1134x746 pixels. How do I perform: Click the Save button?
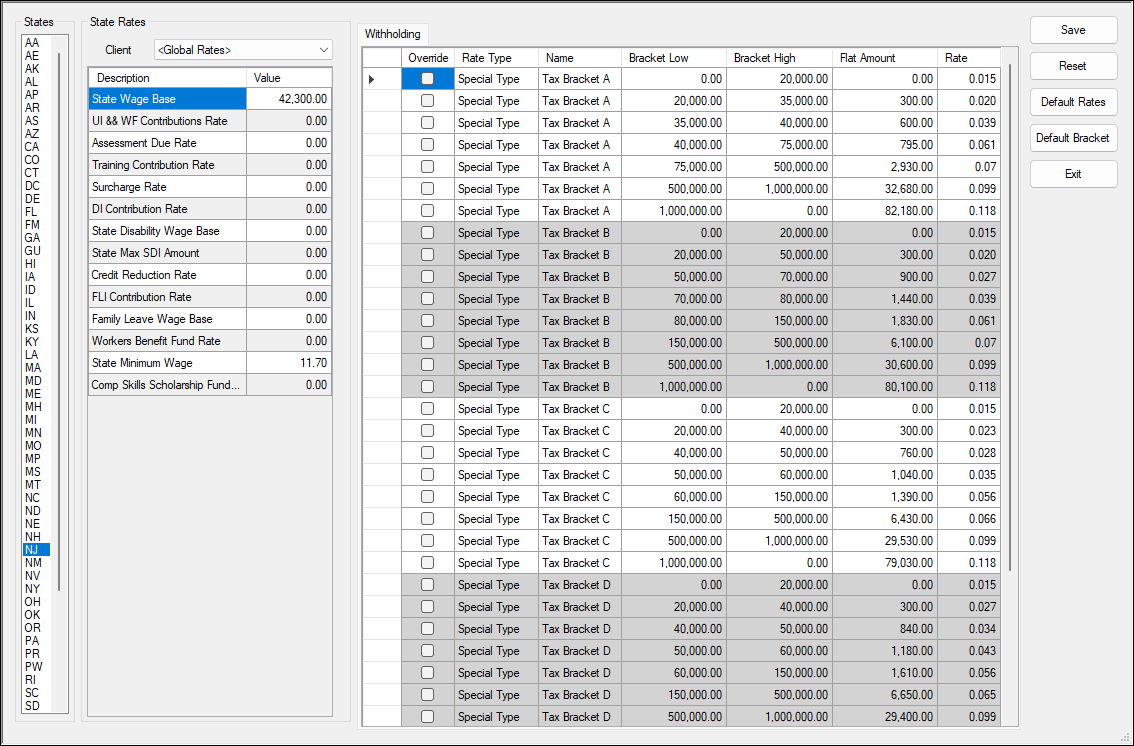point(1073,30)
